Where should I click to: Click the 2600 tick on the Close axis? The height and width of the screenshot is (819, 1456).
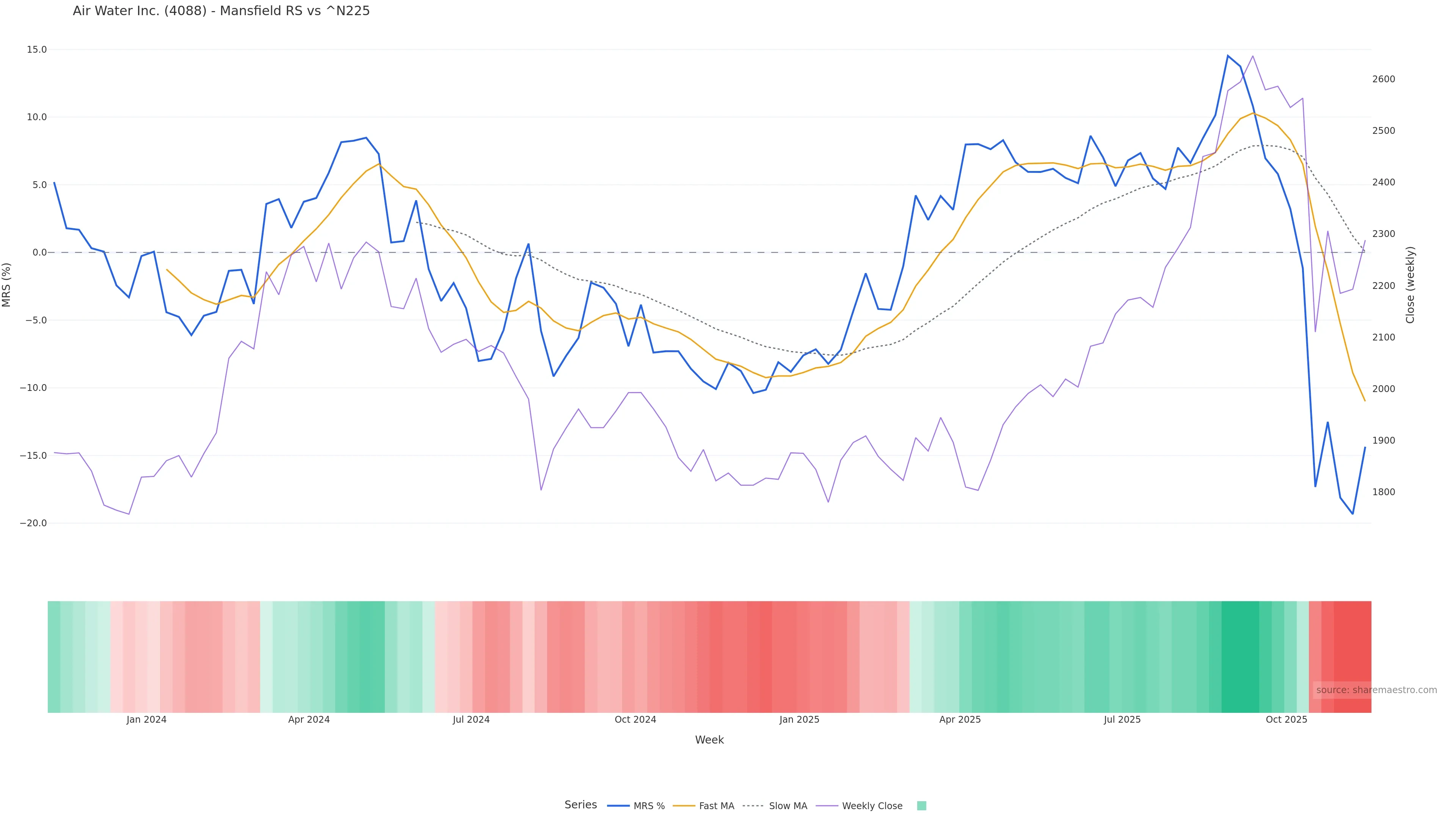pos(1384,79)
